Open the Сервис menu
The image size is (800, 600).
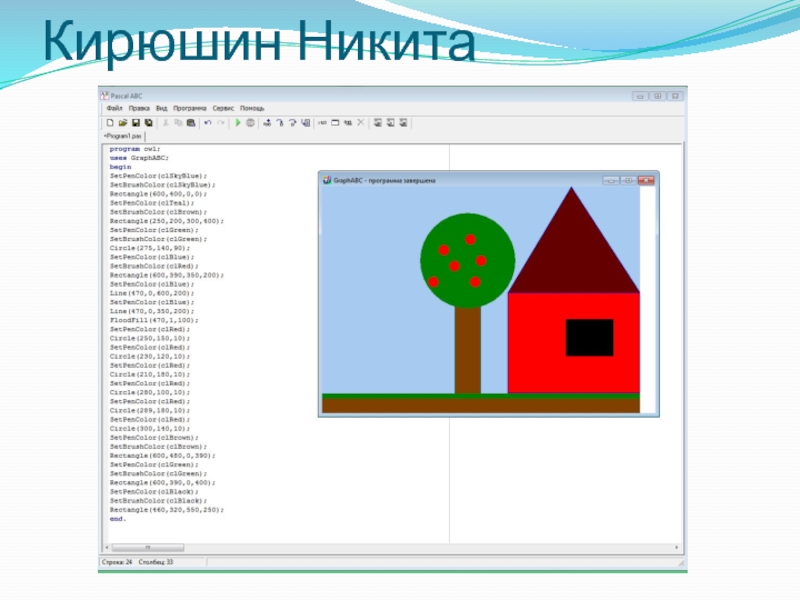coord(223,108)
